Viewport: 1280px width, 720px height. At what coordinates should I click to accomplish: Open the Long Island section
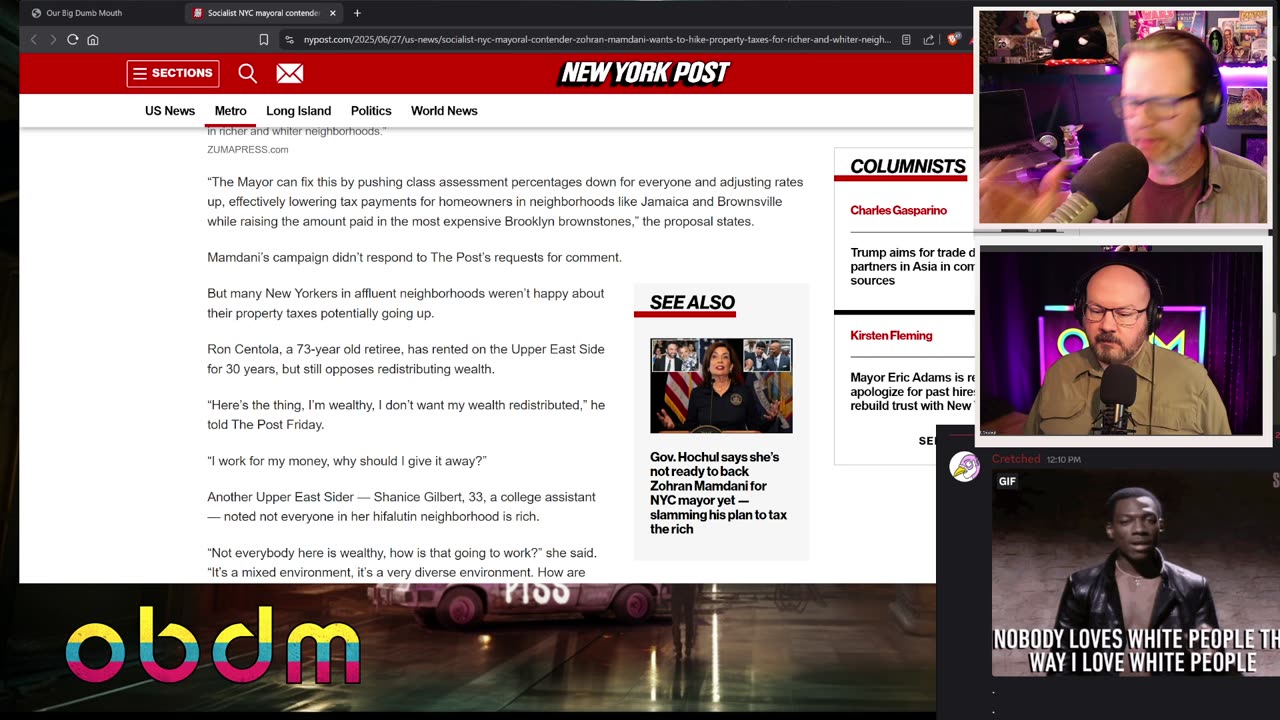298,111
